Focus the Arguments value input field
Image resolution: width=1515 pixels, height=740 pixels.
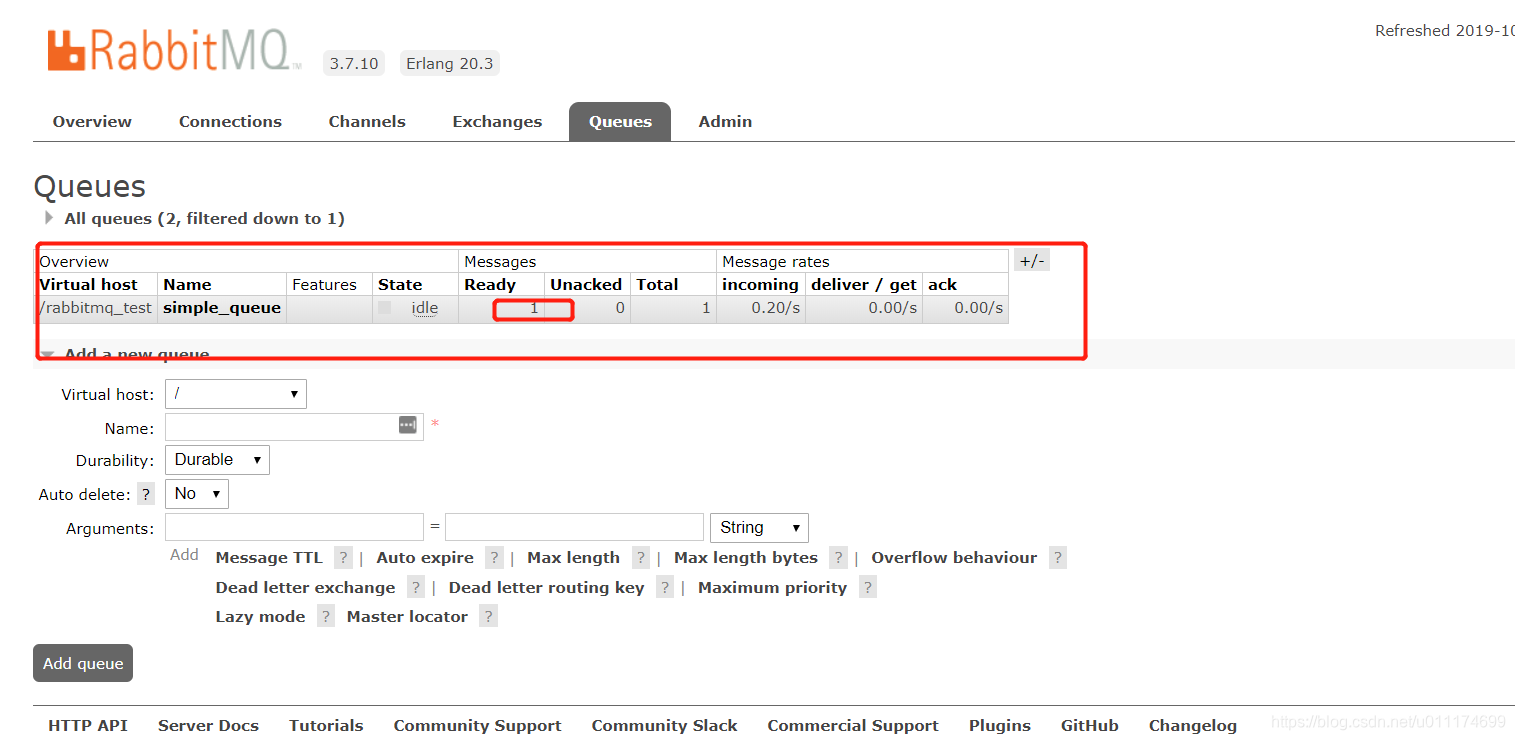(x=574, y=528)
